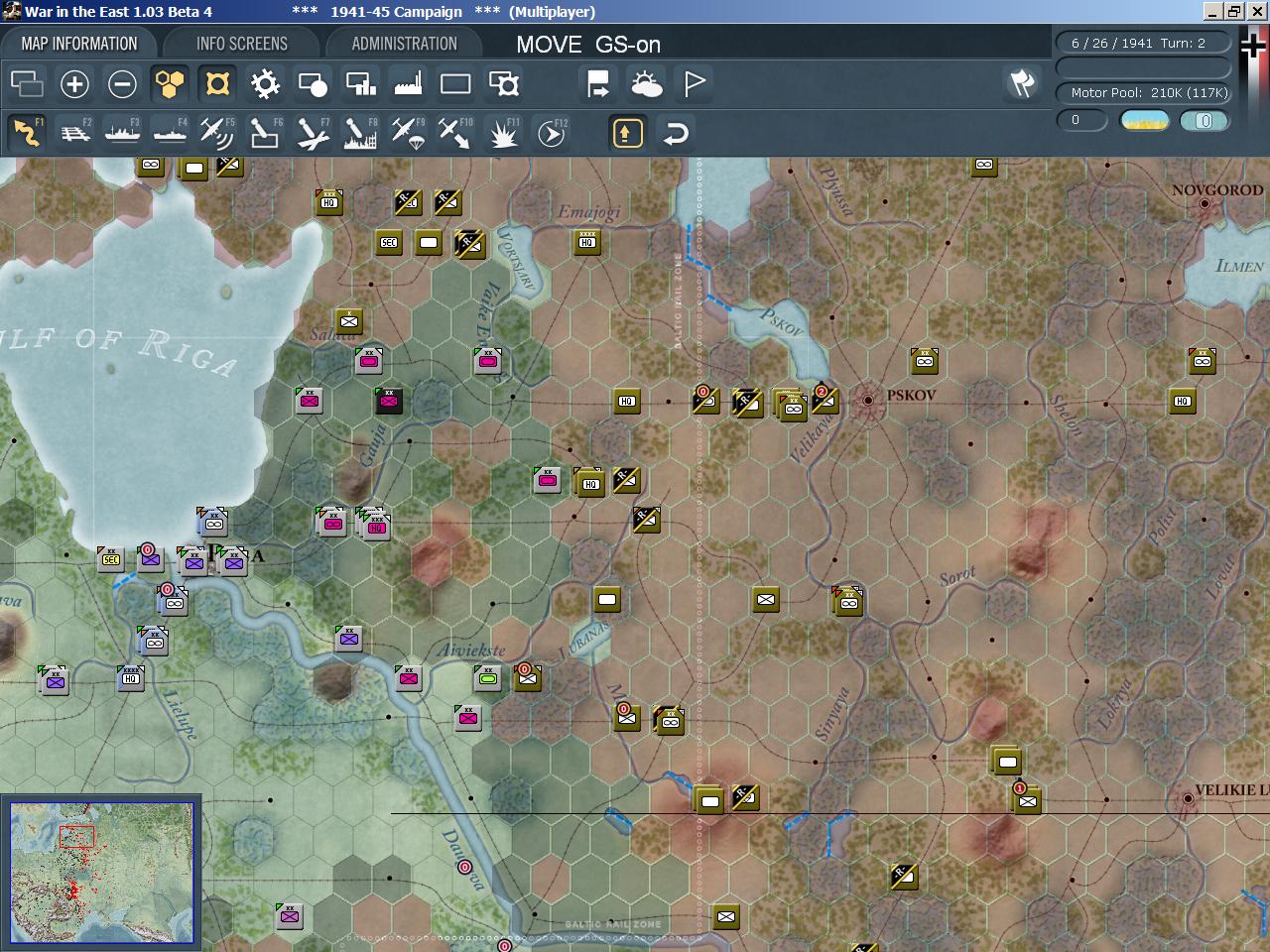Select the F11 build fortified zone mode
Viewport: 1270px width, 952px height.
[504, 132]
